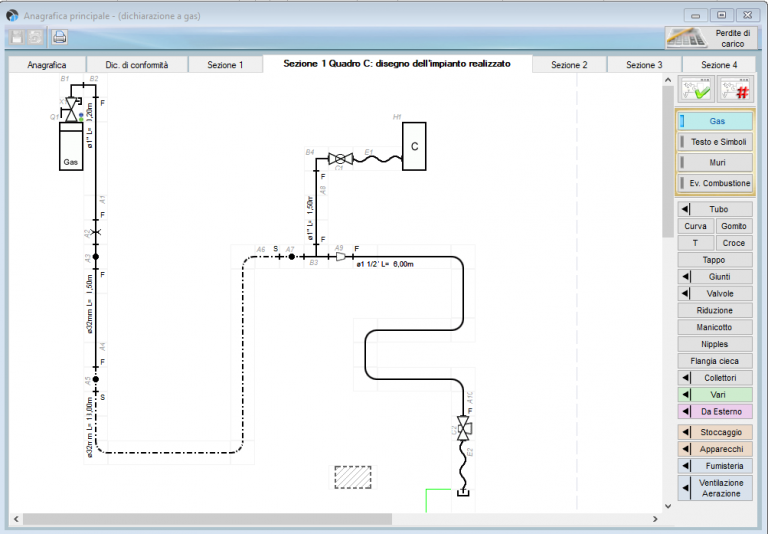Viewport: 768px width, 534px height.
Task: Select the valve symbol on the cylinder
Action: (x=72, y=110)
